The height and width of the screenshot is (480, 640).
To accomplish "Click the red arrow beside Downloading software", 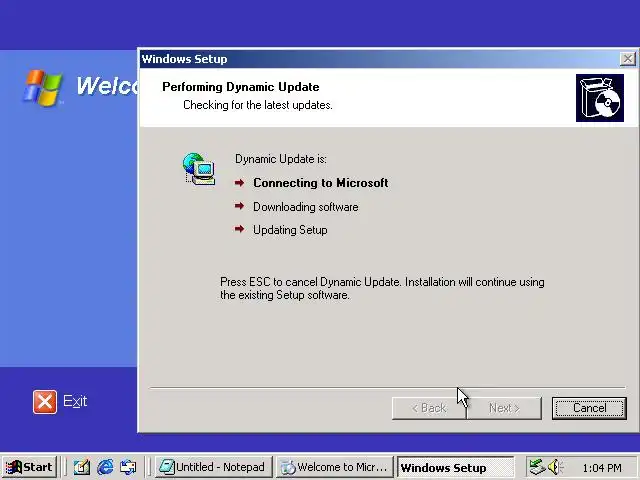I will tap(240, 206).
